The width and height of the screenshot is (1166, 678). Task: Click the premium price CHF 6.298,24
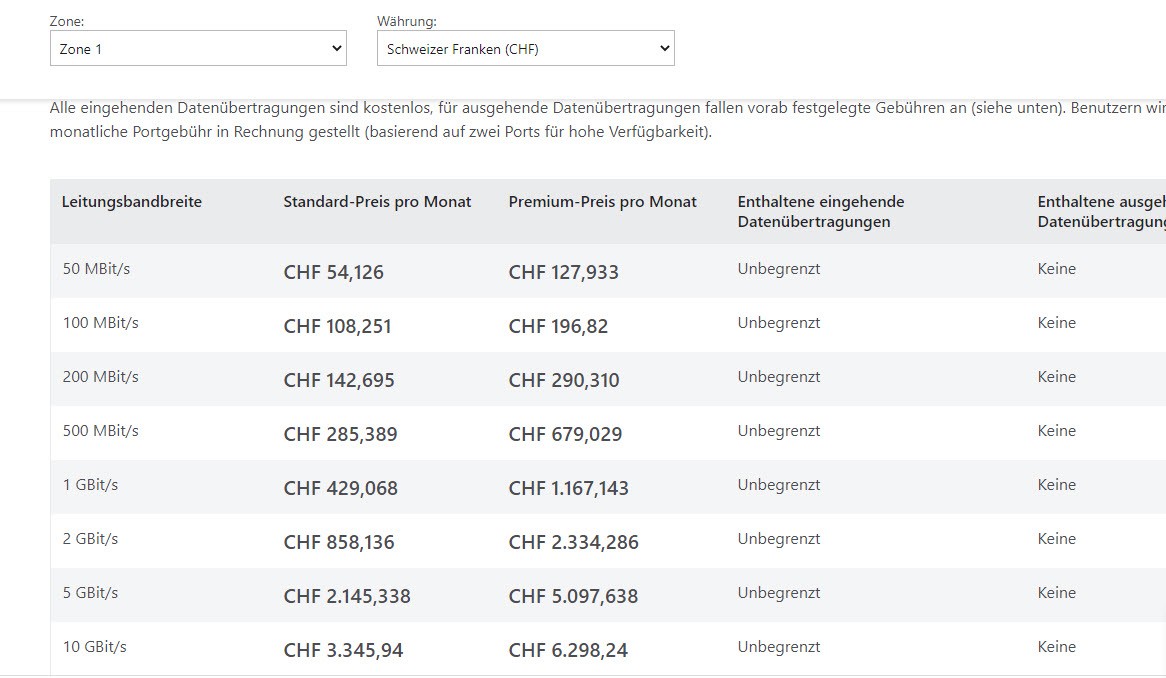(x=568, y=650)
